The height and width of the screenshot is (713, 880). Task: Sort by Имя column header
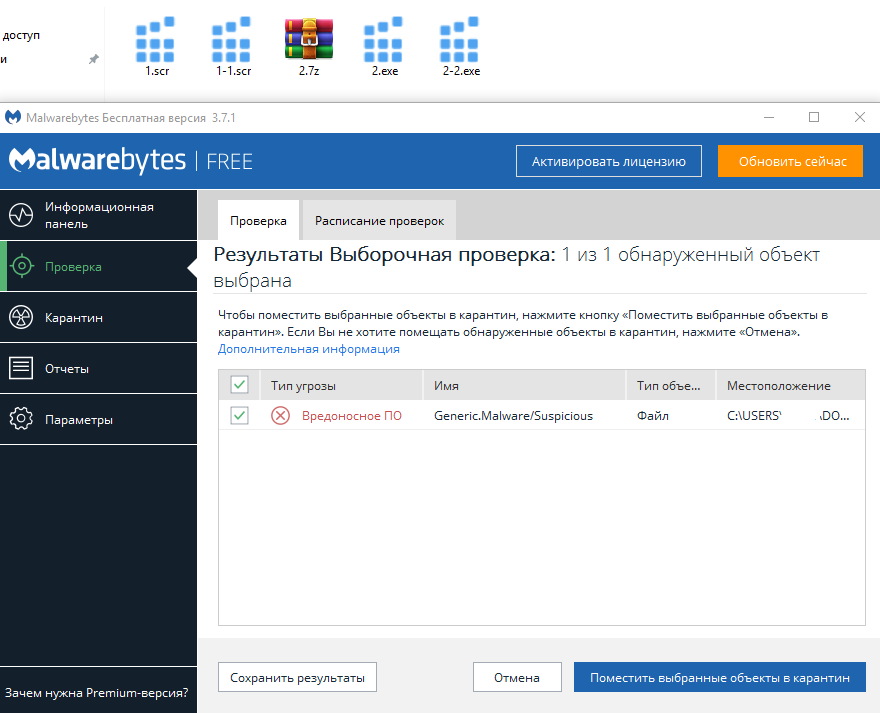(x=524, y=385)
